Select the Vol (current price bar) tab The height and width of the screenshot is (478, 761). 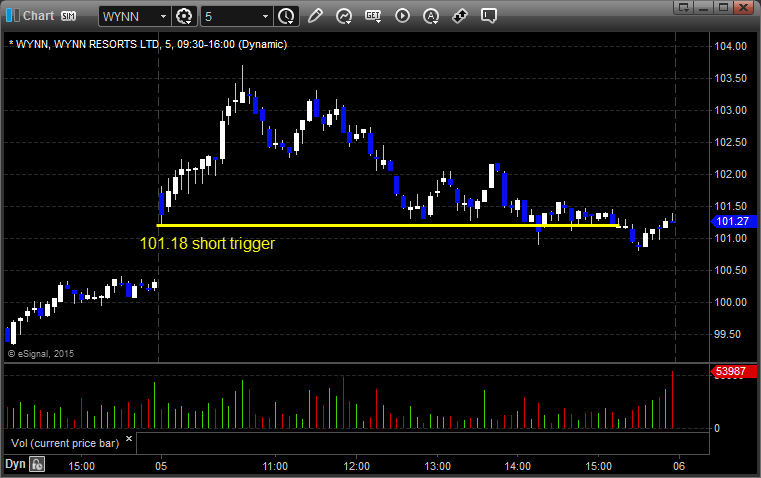point(65,443)
